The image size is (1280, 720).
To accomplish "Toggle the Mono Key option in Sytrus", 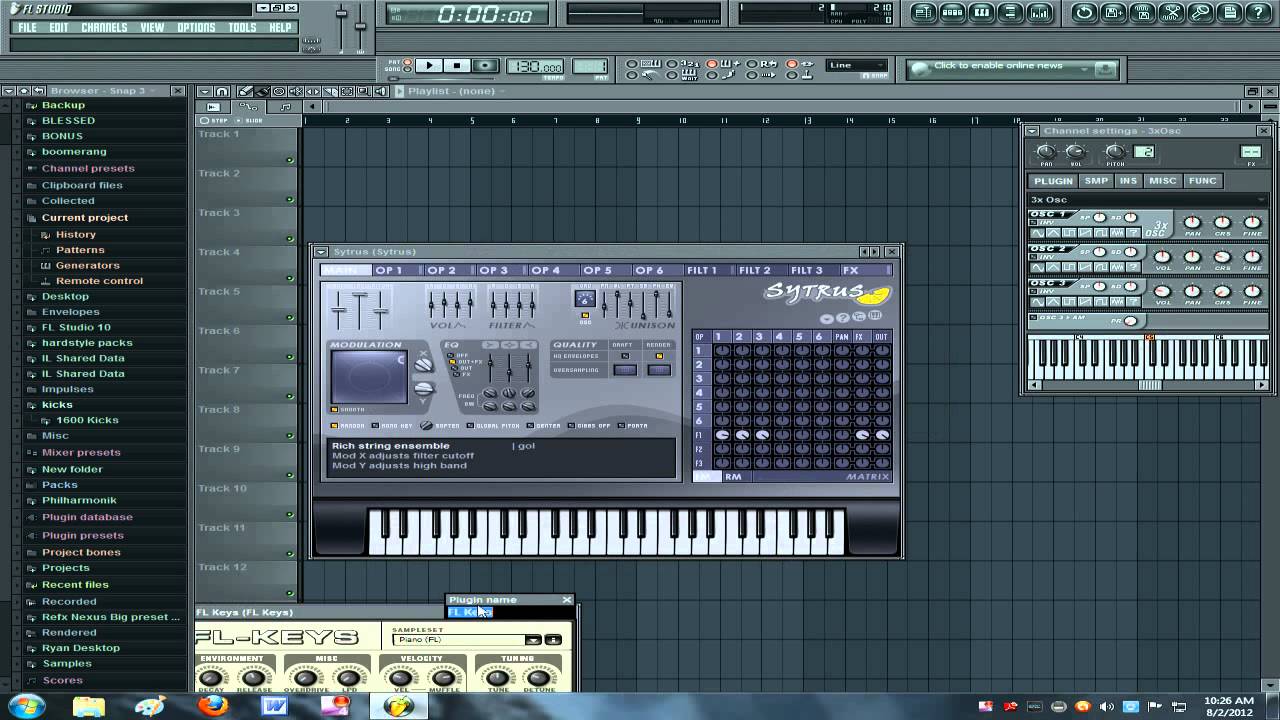I will [x=376, y=426].
